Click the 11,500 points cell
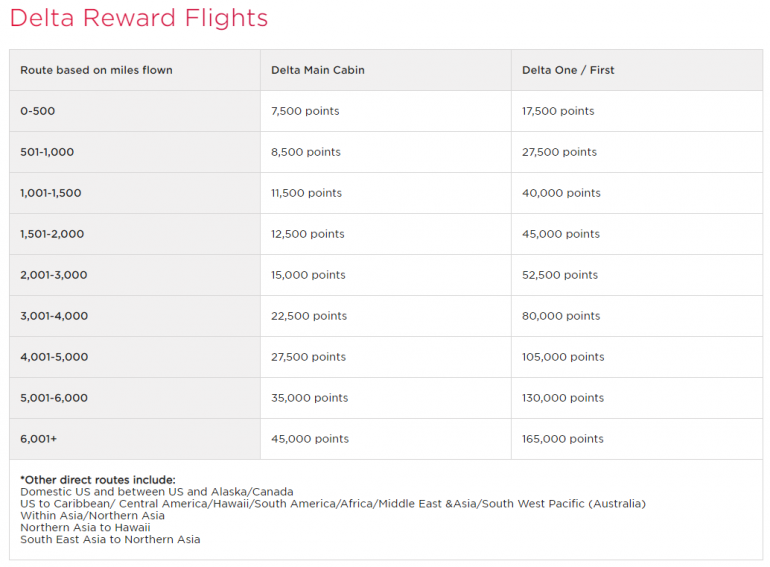The width and height of the screenshot is (770, 567). [306, 193]
